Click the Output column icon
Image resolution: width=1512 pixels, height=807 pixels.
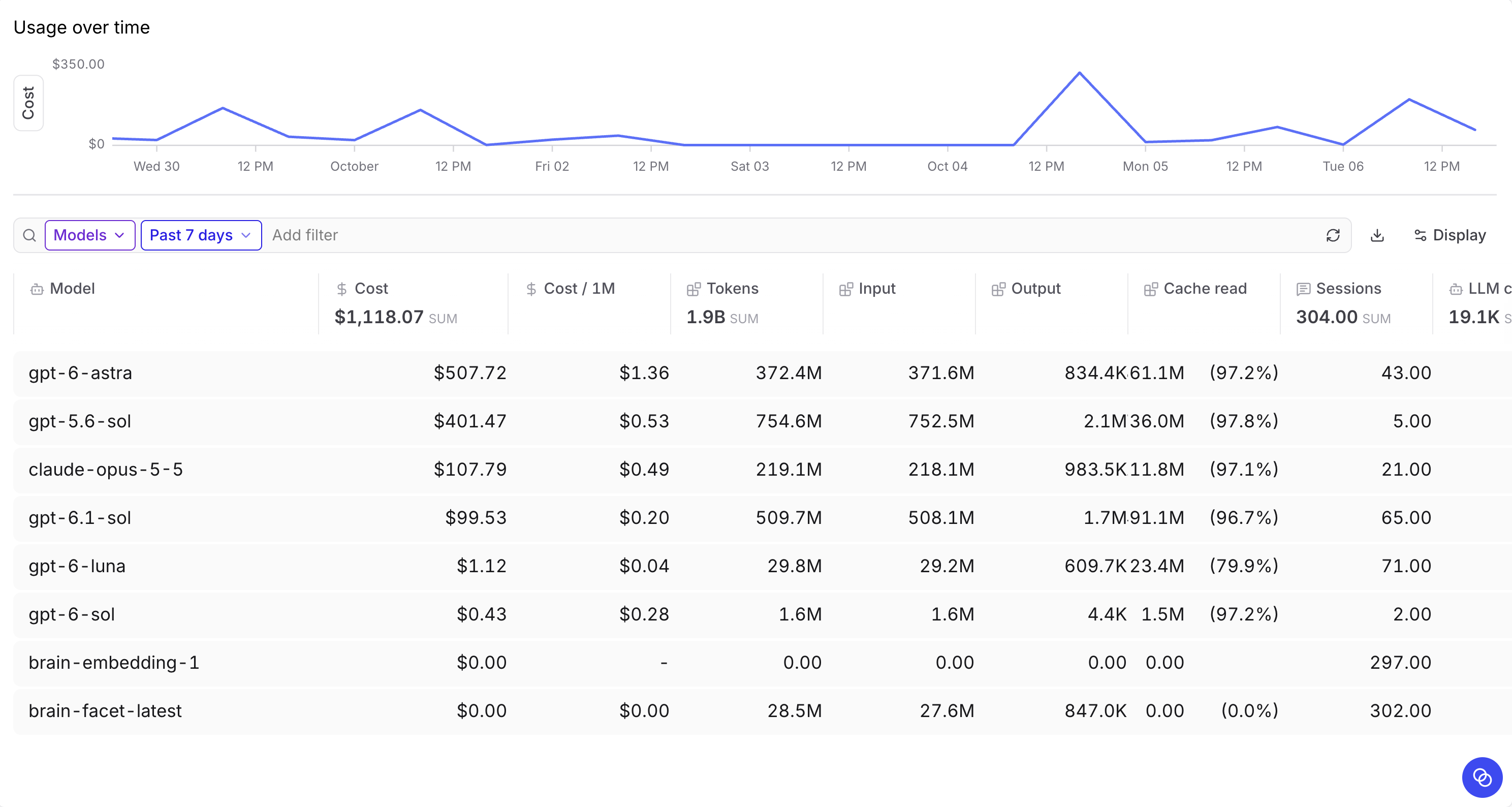998,289
